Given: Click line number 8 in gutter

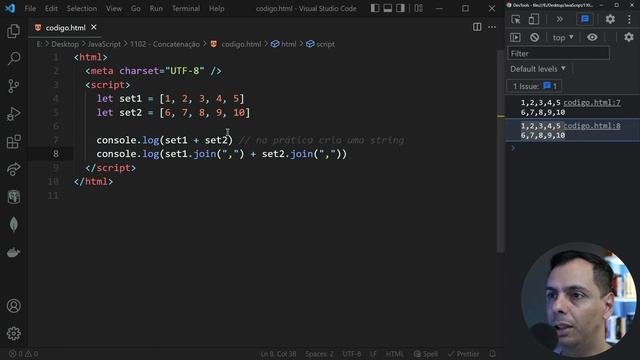Looking at the screenshot, I should (x=56, y=154).
